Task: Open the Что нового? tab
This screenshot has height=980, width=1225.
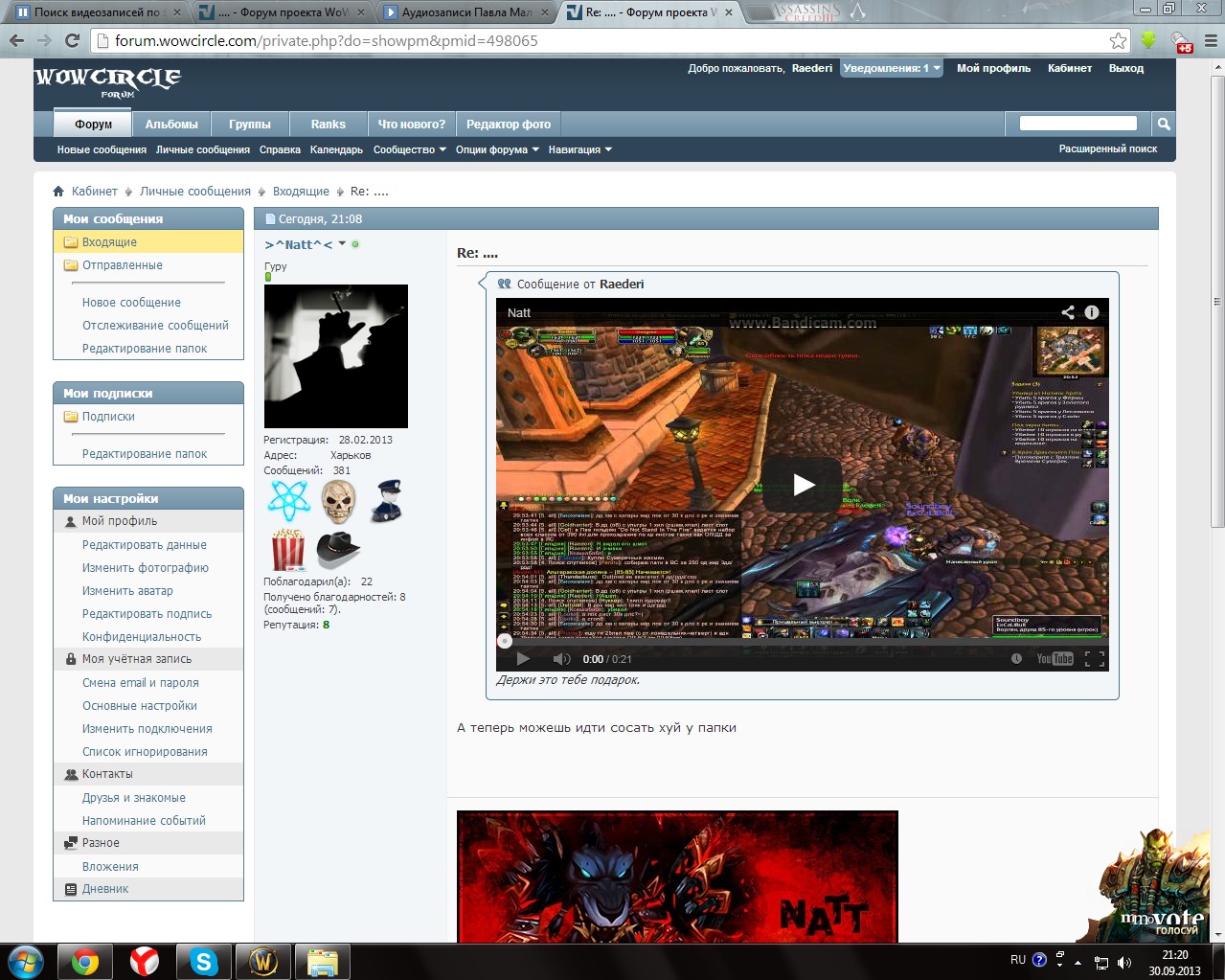Action: [x=412, y=124]
